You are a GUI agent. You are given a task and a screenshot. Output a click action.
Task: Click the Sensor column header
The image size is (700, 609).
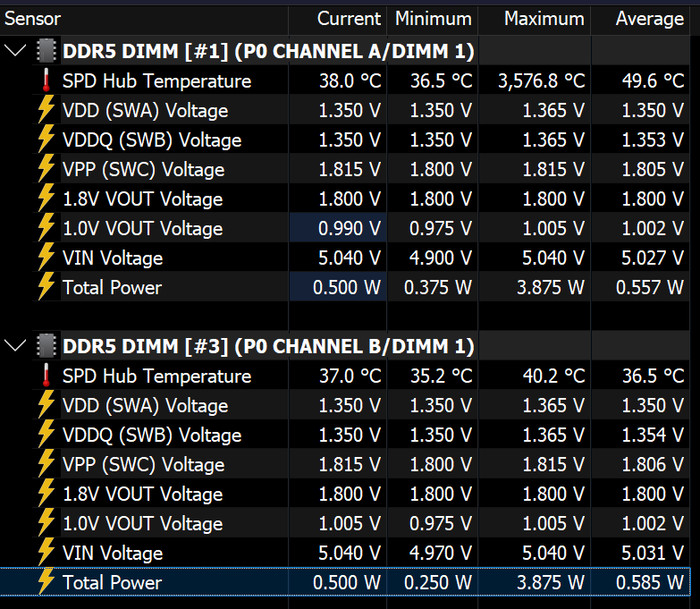[33, 19]
